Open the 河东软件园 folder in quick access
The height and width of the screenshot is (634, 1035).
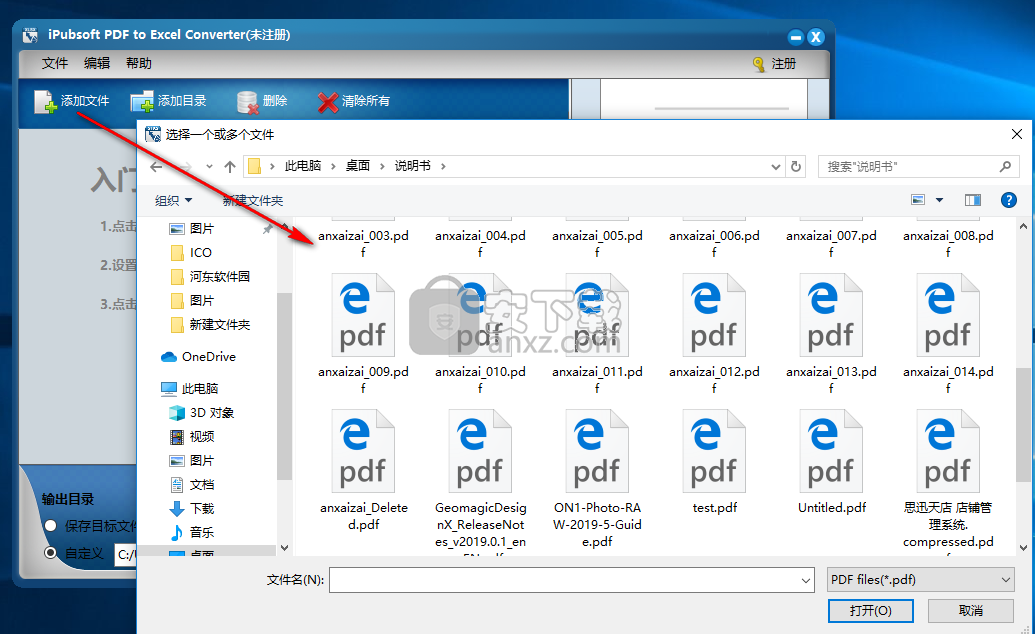tap(210, 277)
